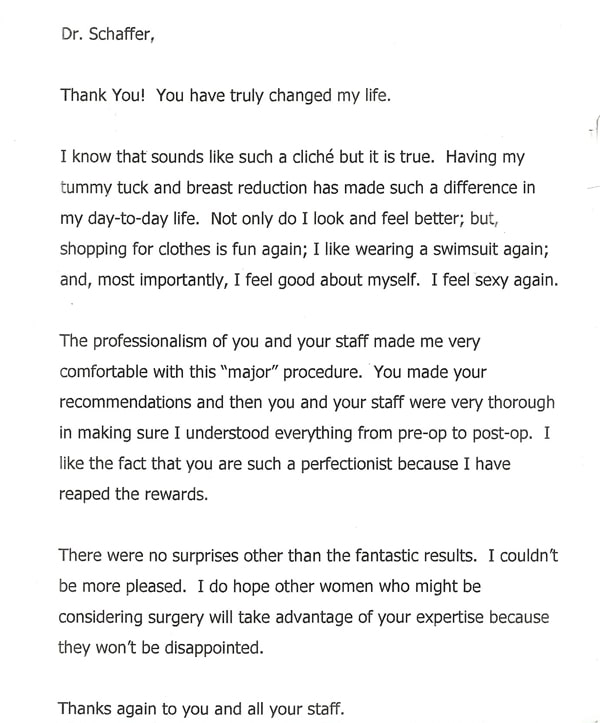The height and width of the screenshot is (723, 600).
Task: Click the quoted word "major"
Action: coord(249,372)
